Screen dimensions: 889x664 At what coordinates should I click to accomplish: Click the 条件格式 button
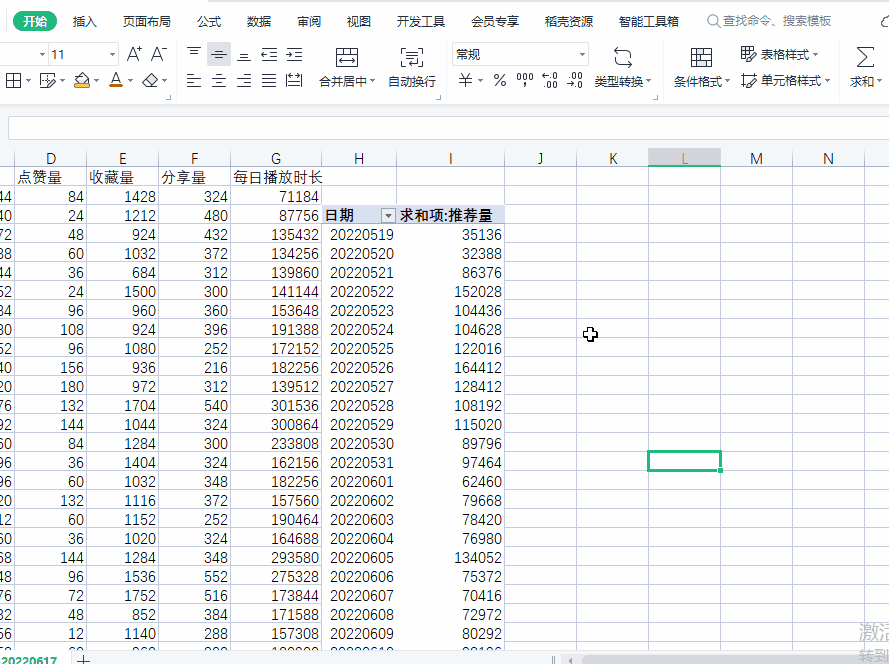click(x=701, y=66)
